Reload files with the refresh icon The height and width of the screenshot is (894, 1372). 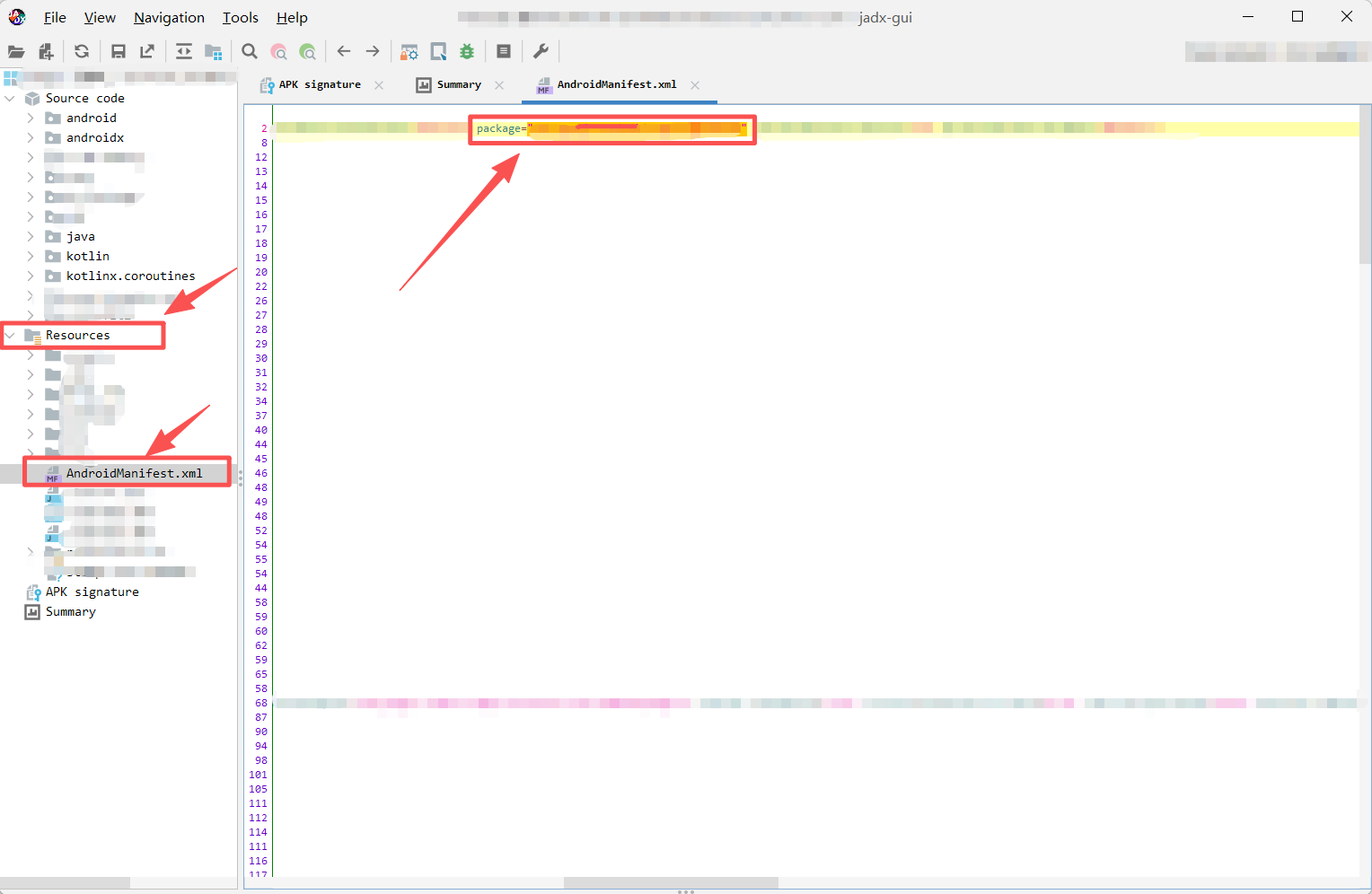(82, 52)
